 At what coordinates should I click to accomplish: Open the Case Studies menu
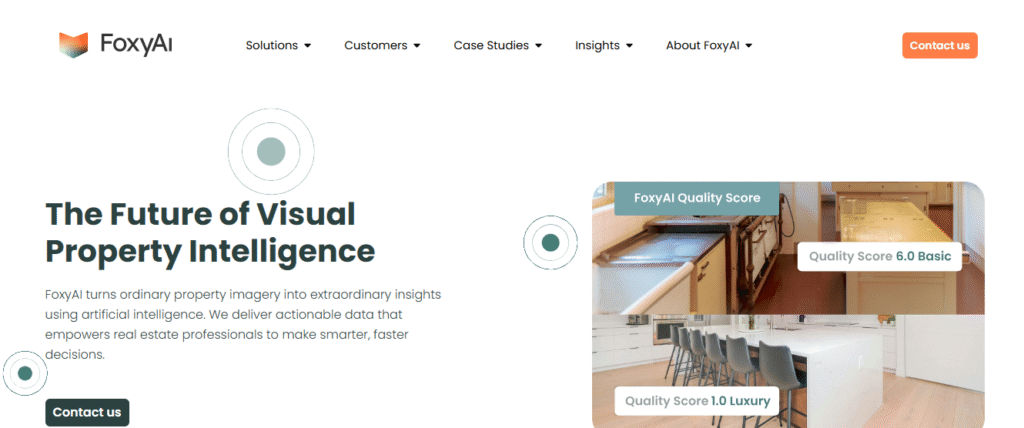[x=491, y=46]
